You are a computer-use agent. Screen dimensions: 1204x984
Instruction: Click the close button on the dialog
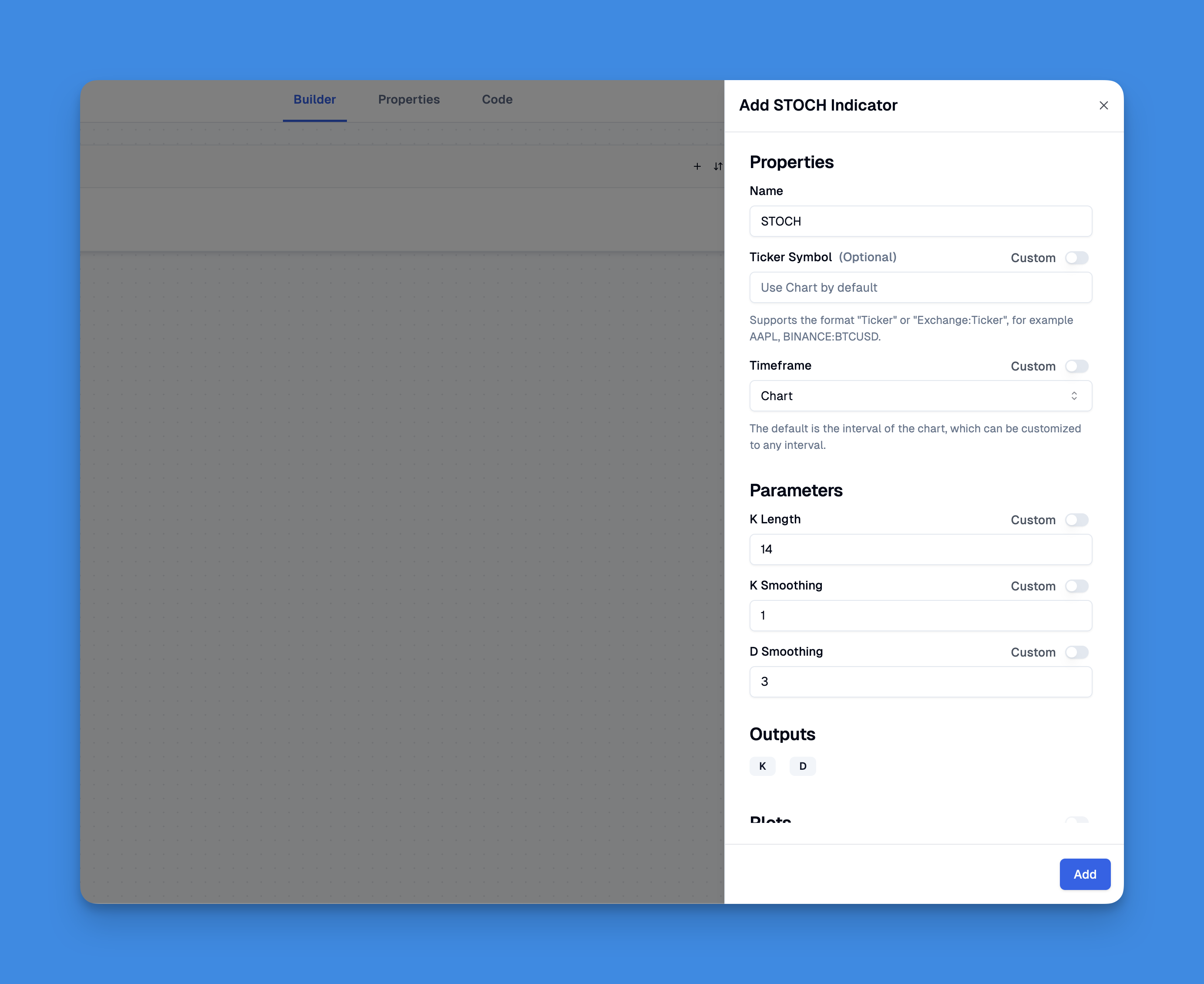1102,105
